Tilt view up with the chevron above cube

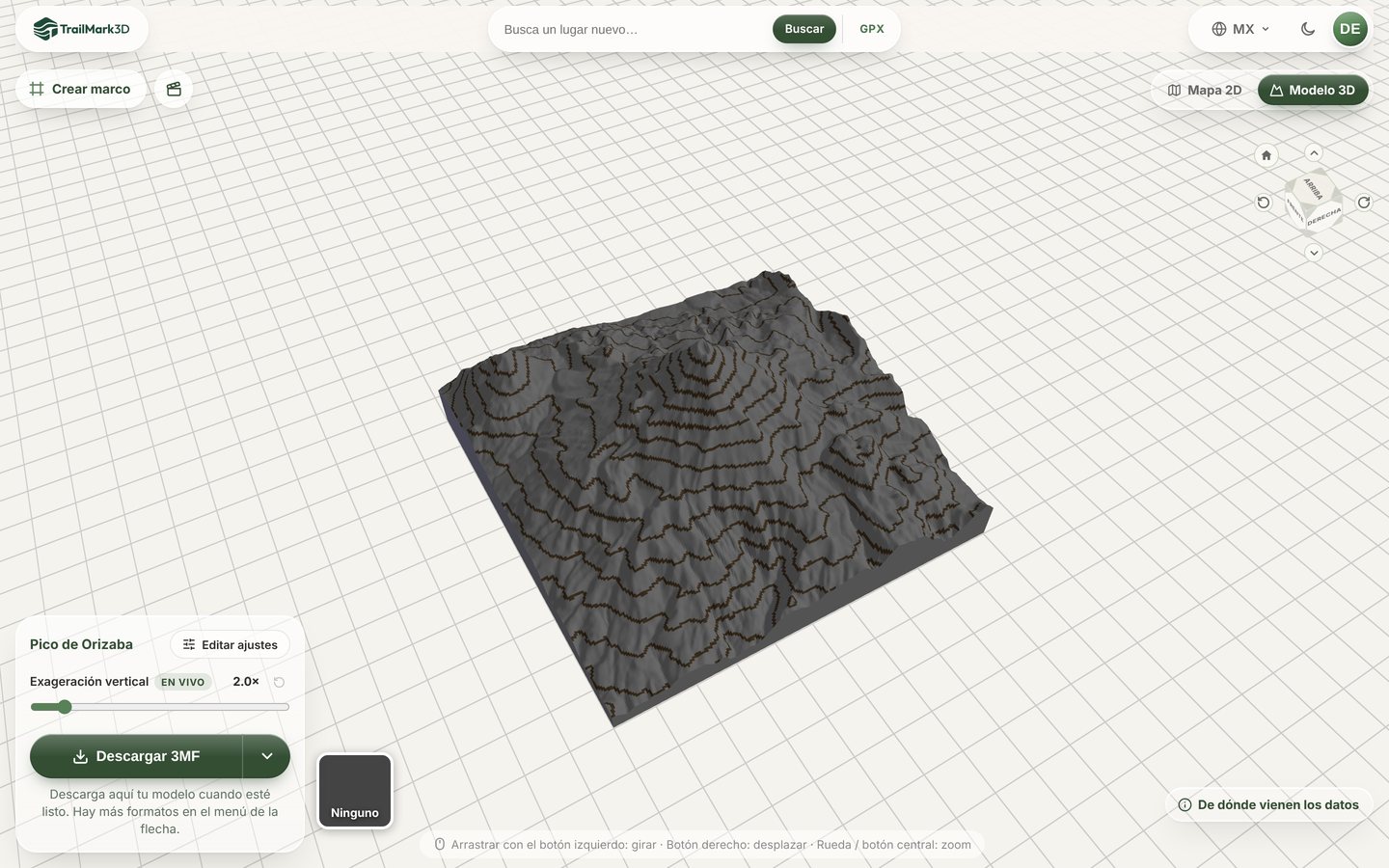pyautogui.click(x=1314, y=153)
